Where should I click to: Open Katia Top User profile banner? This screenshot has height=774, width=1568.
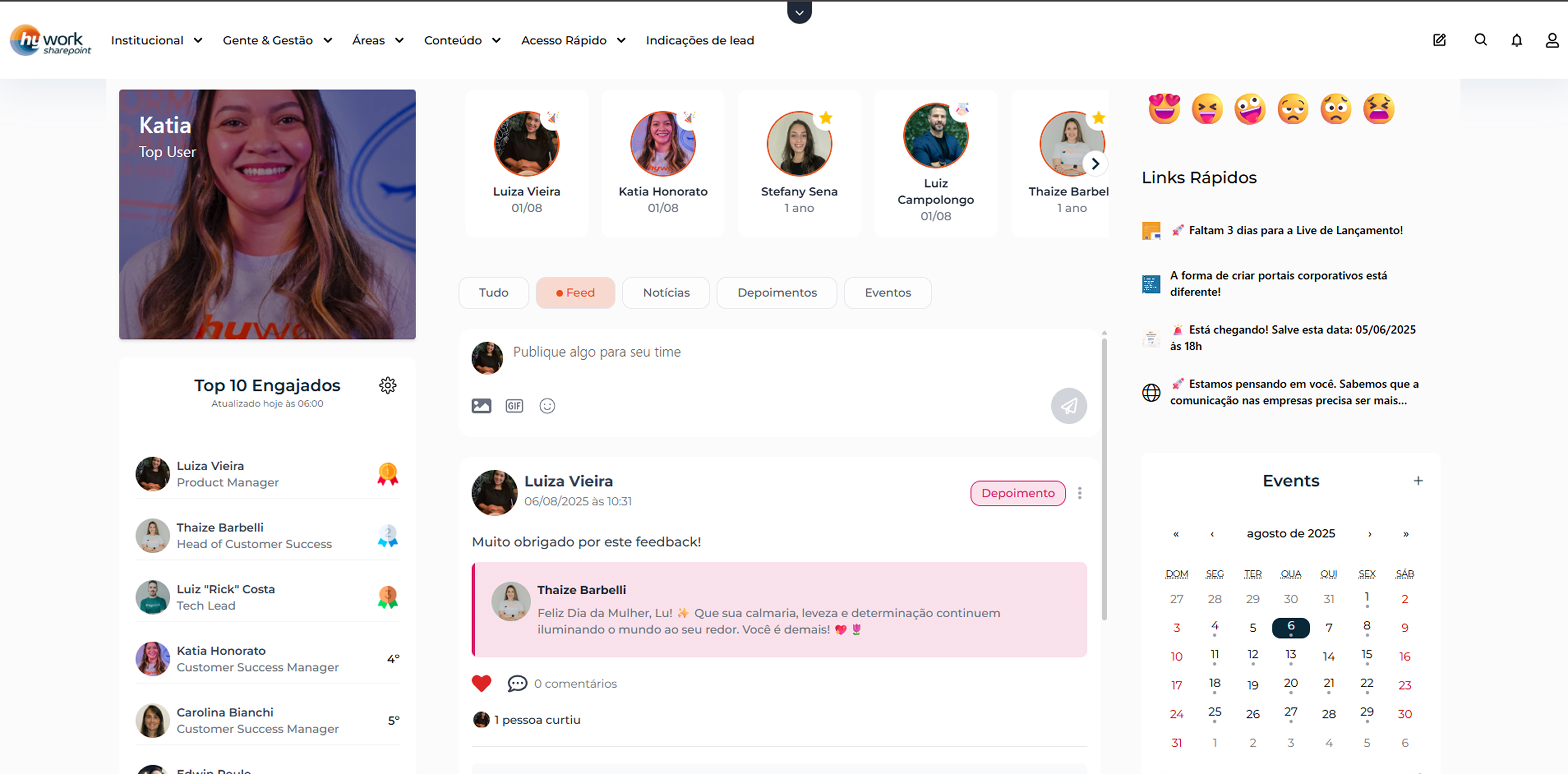[267, 214]
